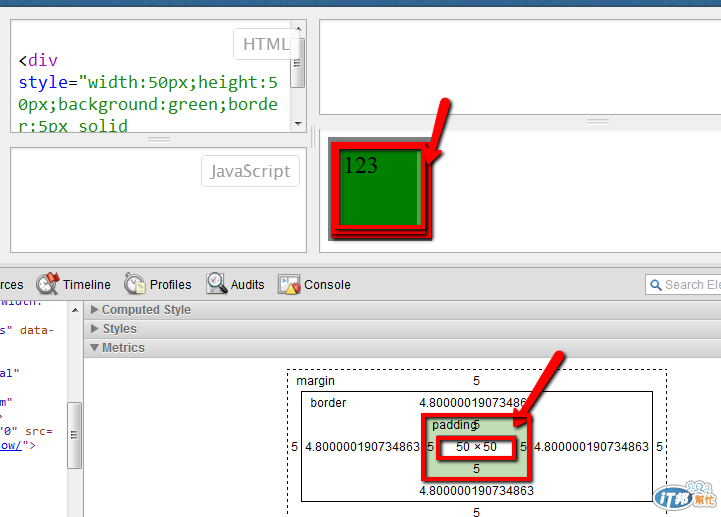Switch to Console tab label
This screenshot has height=517, width=721.
click(327, 285)
